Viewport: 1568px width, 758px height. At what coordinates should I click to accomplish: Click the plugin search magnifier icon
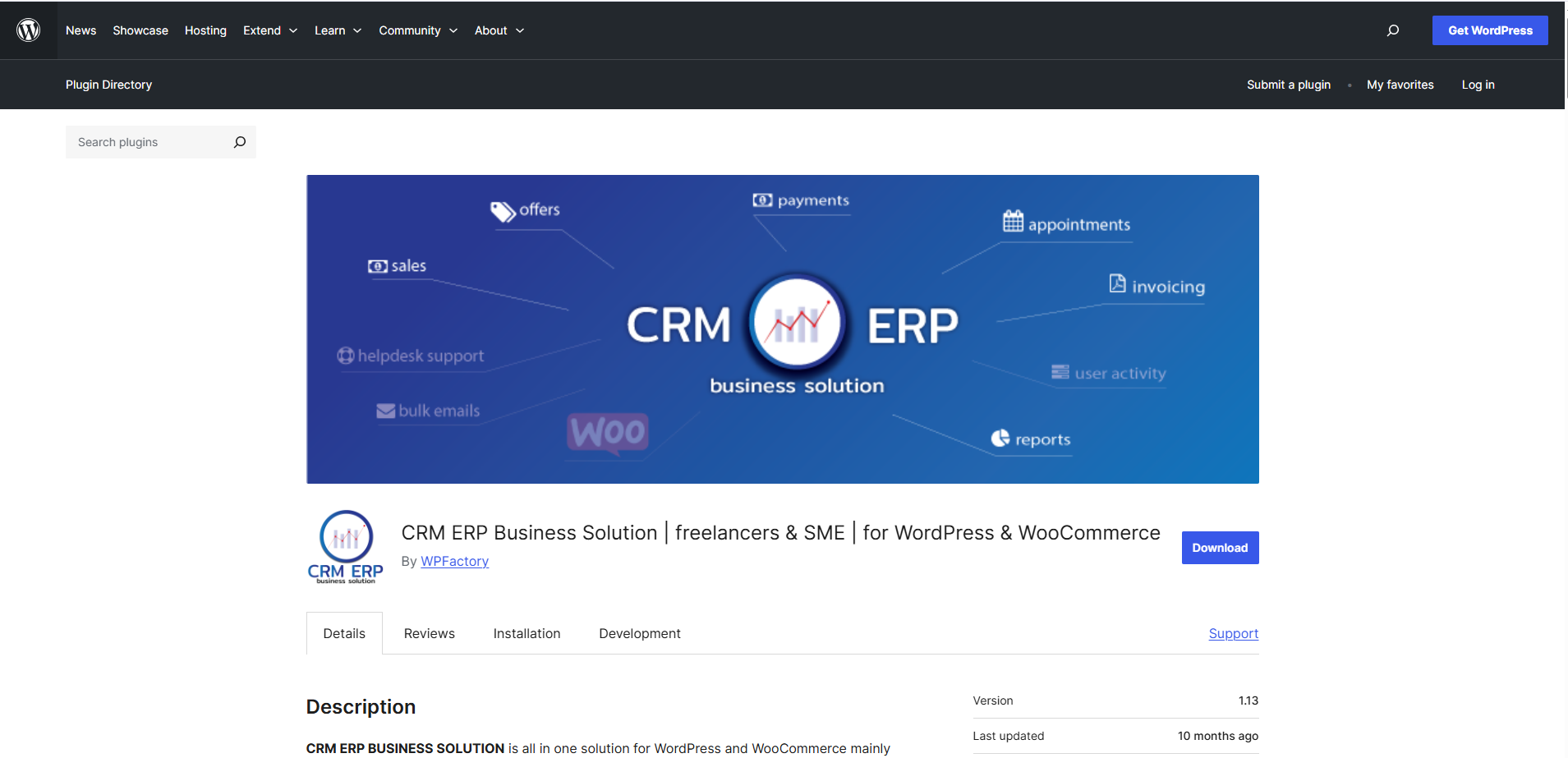coord(239,142)
